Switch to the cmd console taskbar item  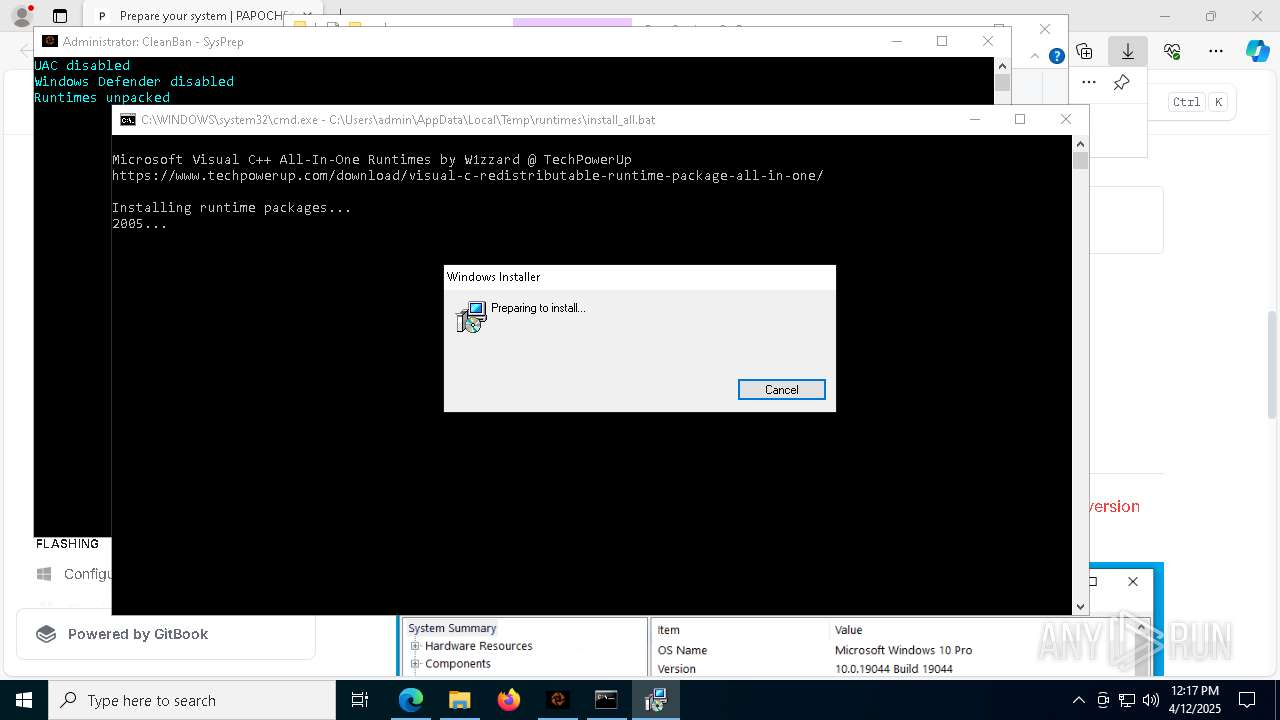coord(607,700)
